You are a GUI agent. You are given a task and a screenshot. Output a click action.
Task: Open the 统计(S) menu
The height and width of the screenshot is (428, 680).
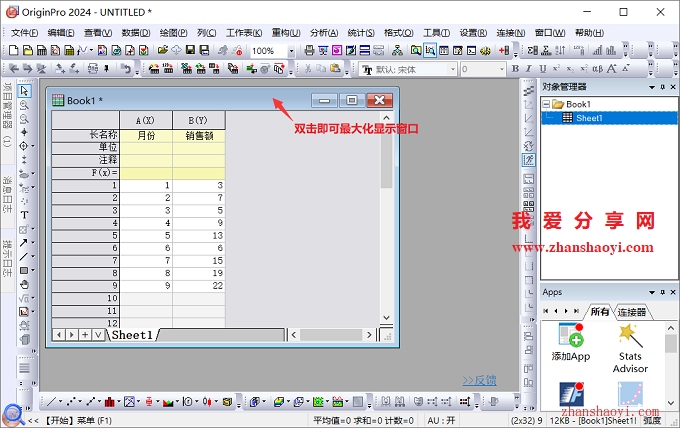coord(361,33)
